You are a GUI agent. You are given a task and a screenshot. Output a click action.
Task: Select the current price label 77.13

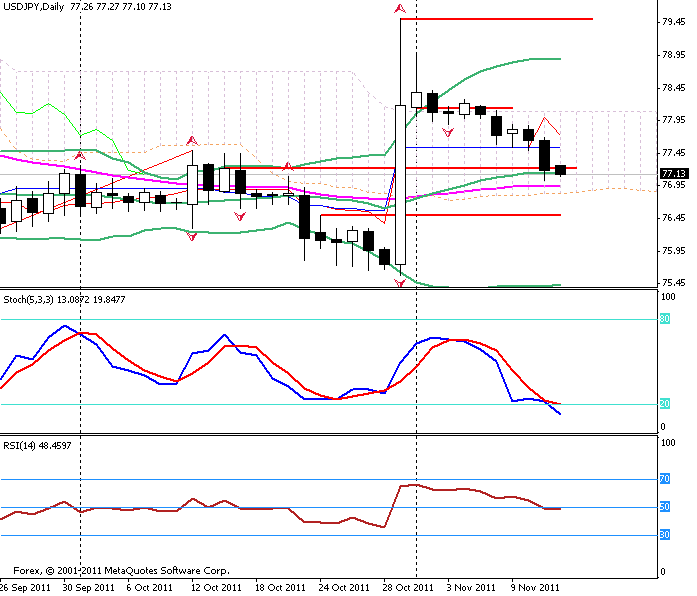tap(674, 173)
